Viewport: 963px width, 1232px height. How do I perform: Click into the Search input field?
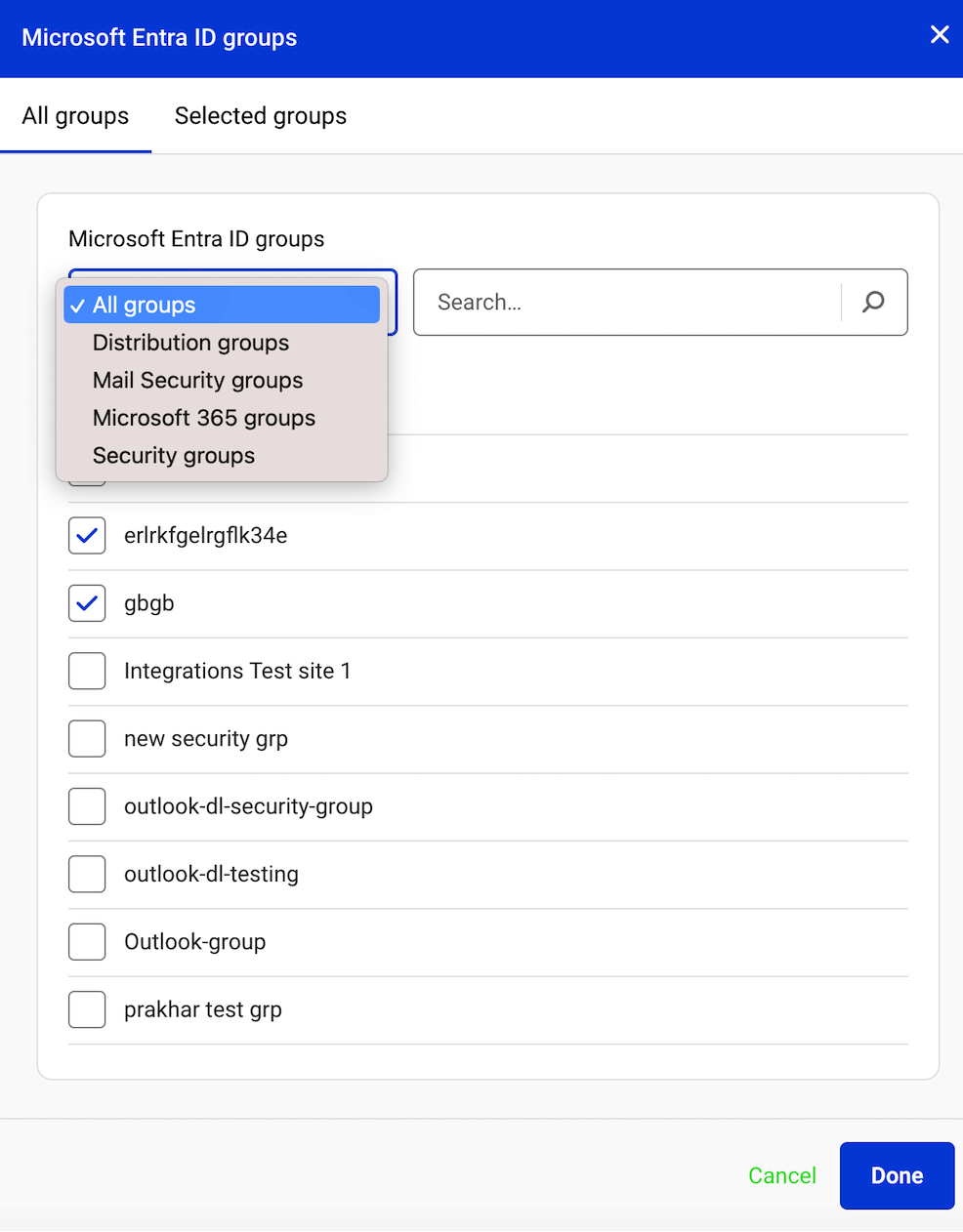coord(625,303)
